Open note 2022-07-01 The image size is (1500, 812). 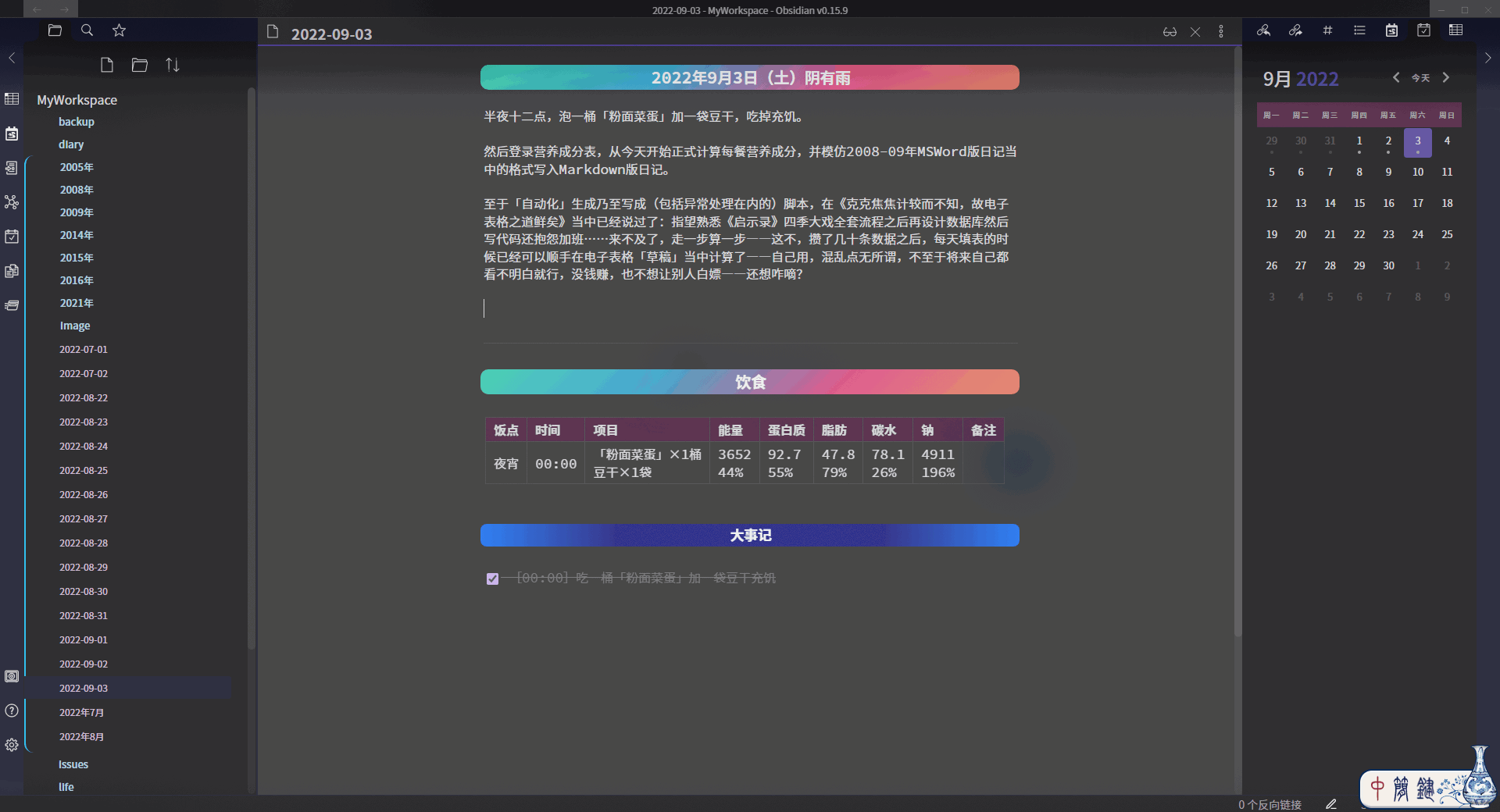[84, 350]
